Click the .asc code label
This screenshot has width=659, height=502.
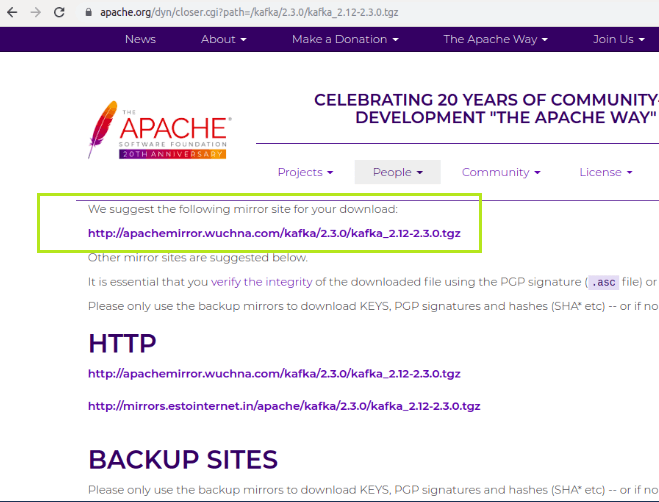pyautogui.click(x=604, y=282)
